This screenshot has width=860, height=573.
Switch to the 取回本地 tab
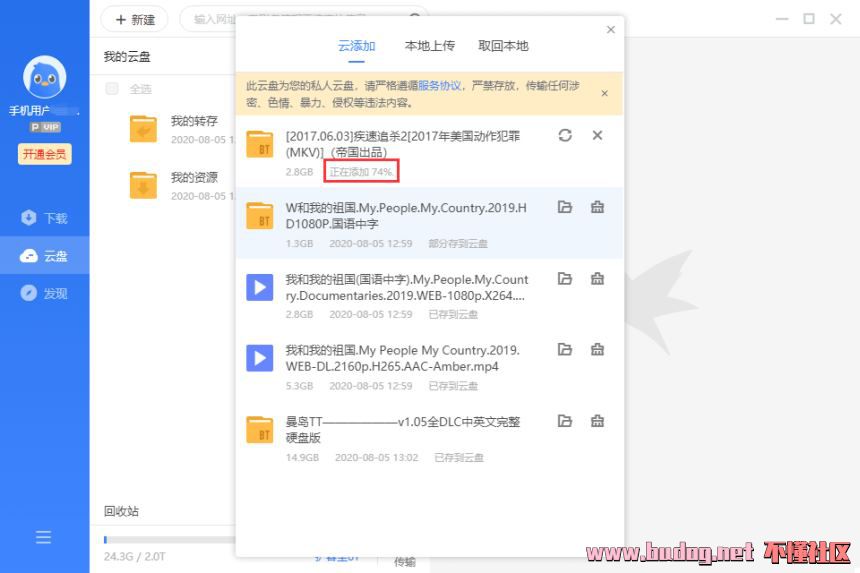coord(503,46)
